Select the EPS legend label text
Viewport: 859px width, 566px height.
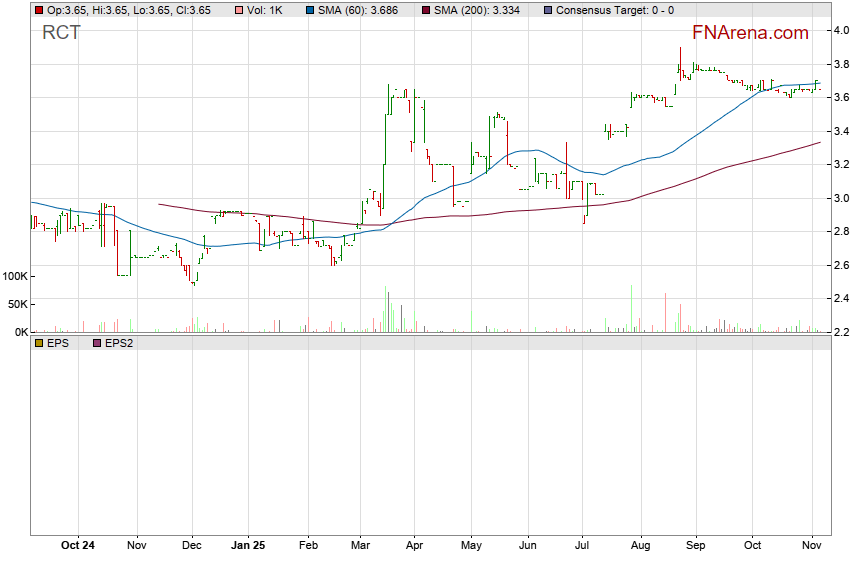pos(61,342)
